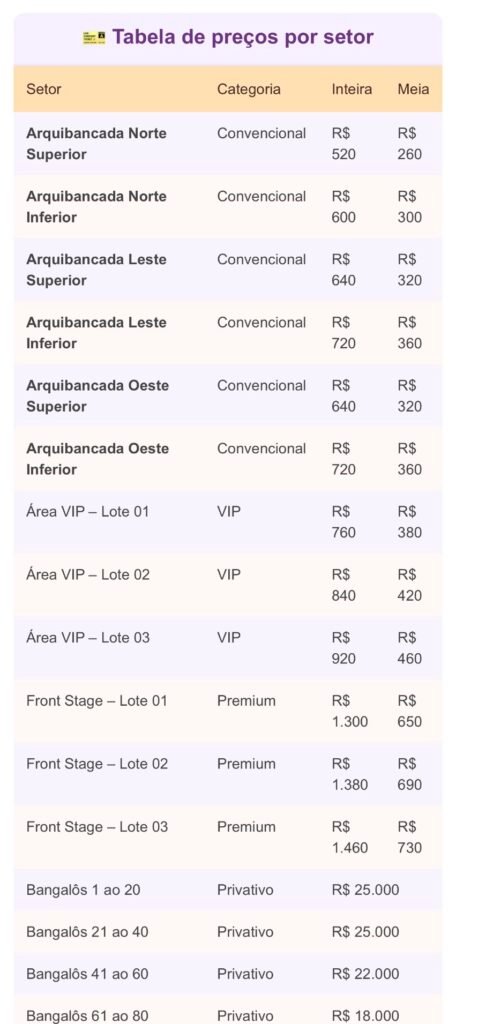Click Front Stage – Lote 02 sector
478x1024 pixels.
point(97,763)
